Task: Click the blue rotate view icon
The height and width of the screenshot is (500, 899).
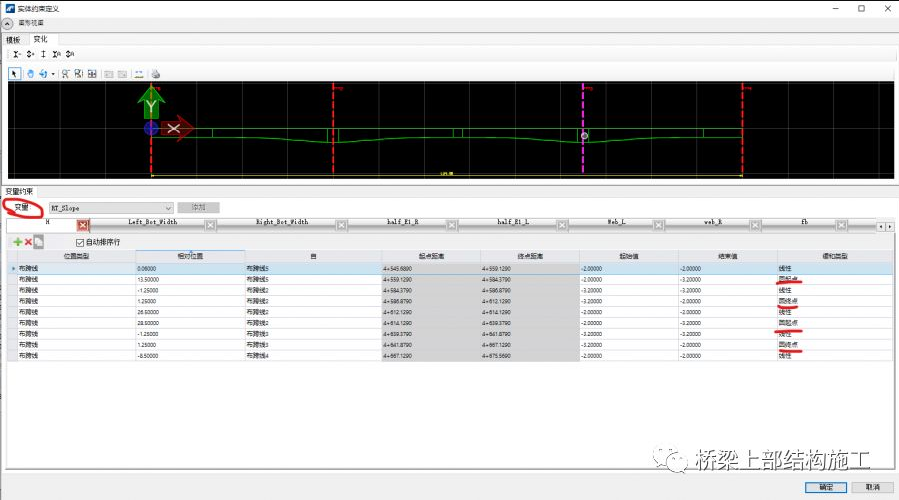Action: 43,74
